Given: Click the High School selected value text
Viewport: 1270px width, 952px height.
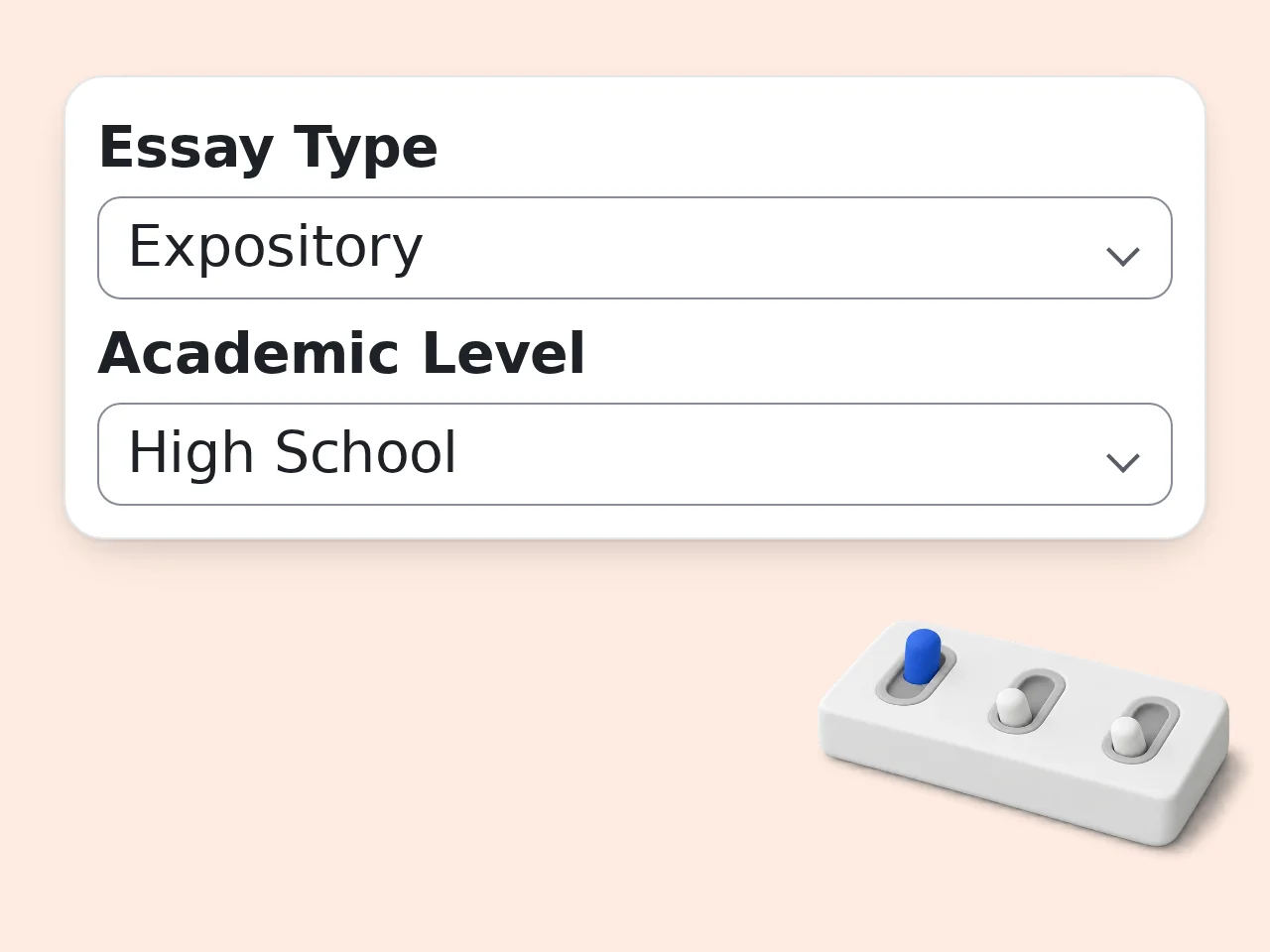Looking at the screenshot, I should (293, 453).
